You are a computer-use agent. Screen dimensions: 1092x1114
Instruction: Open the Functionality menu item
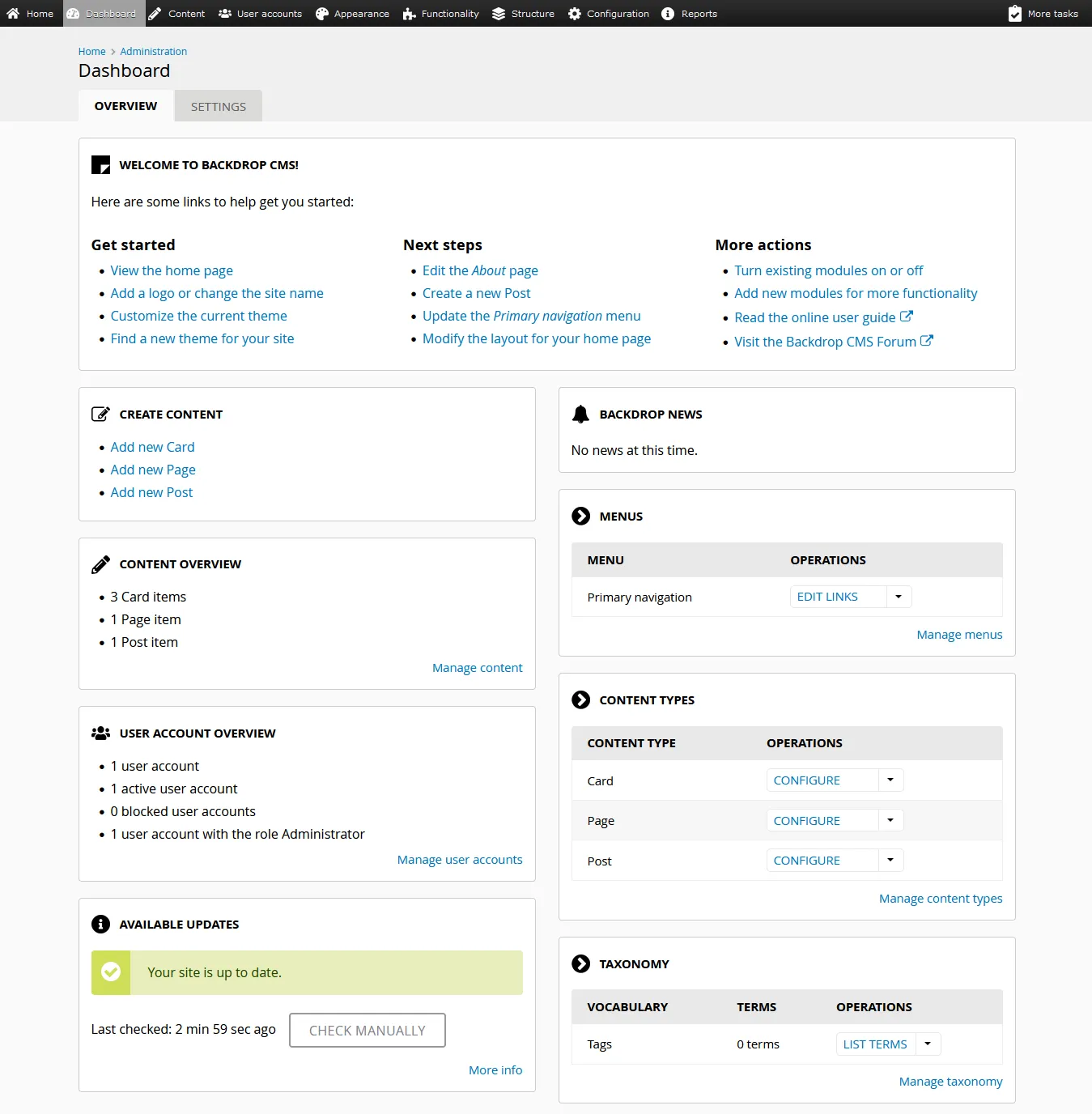tap(441, 13)
